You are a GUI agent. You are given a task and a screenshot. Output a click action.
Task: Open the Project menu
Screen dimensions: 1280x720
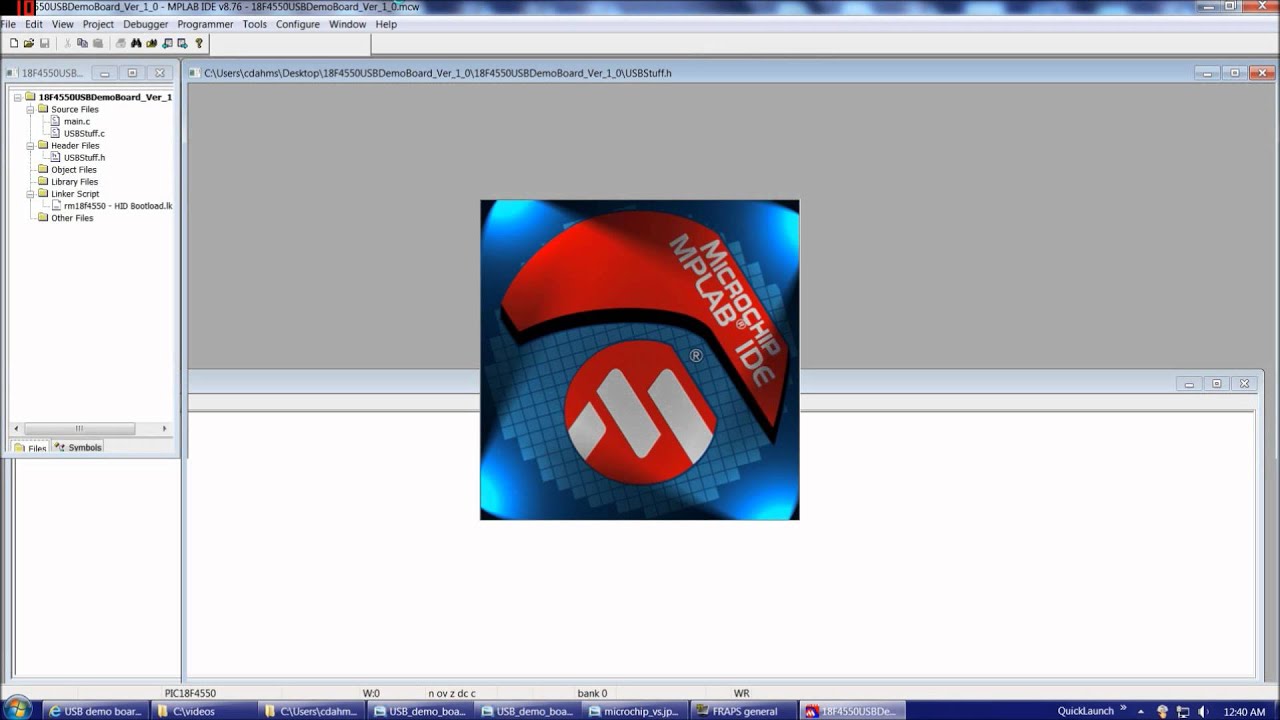point(98,24)
